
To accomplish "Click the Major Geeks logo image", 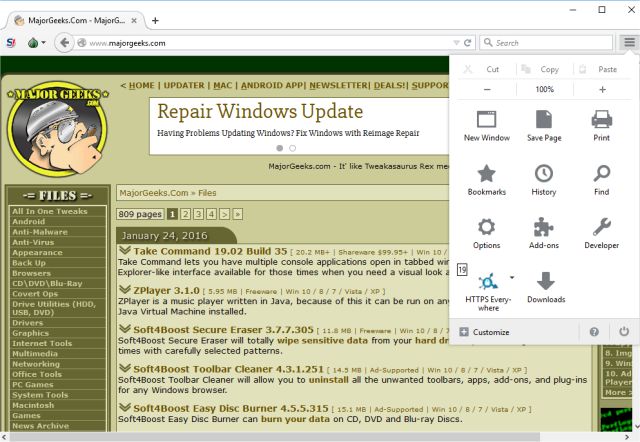I will coord(58,131).
